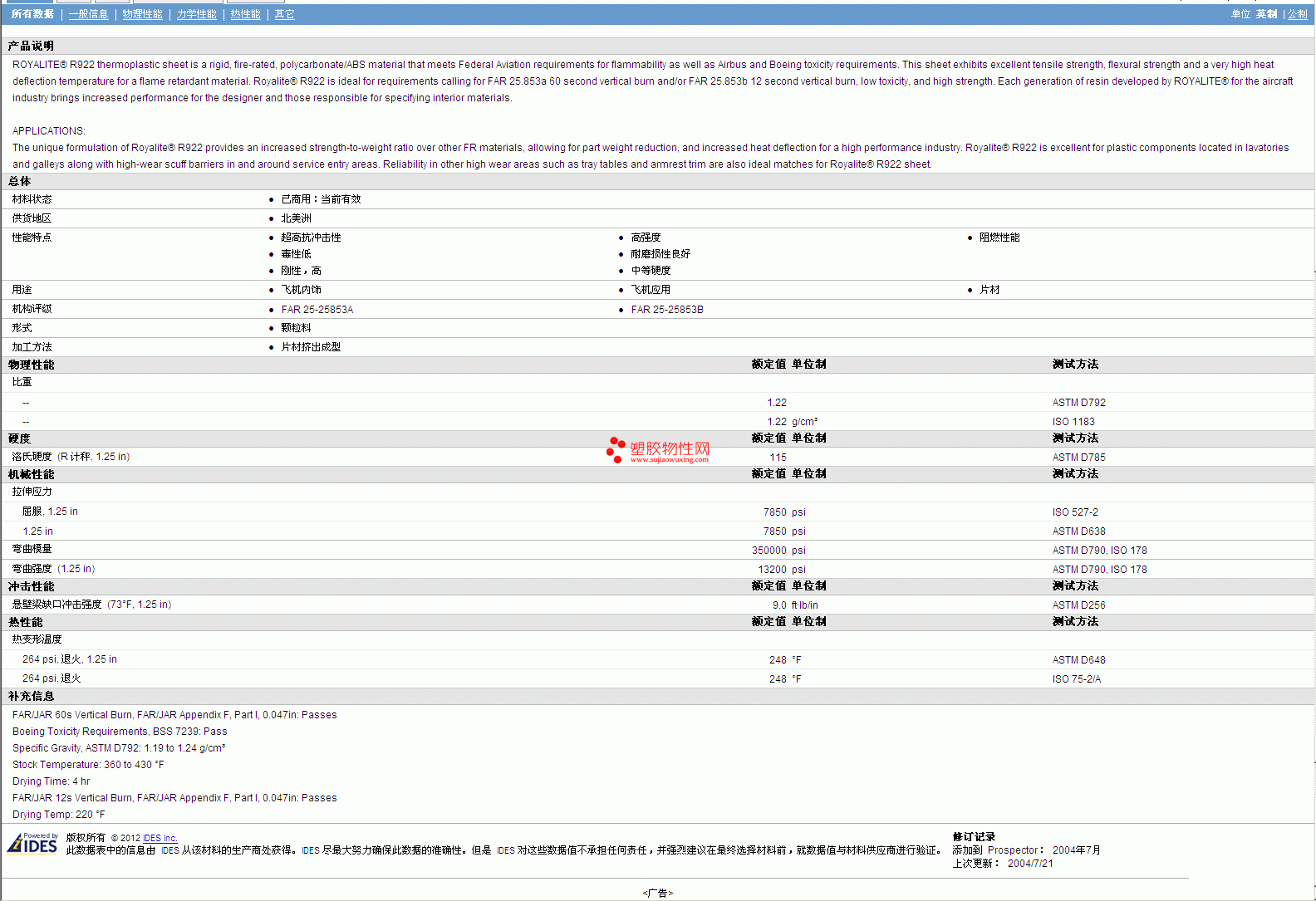
Task: Select the 材料状态 row label
Action: click(32, 199)
